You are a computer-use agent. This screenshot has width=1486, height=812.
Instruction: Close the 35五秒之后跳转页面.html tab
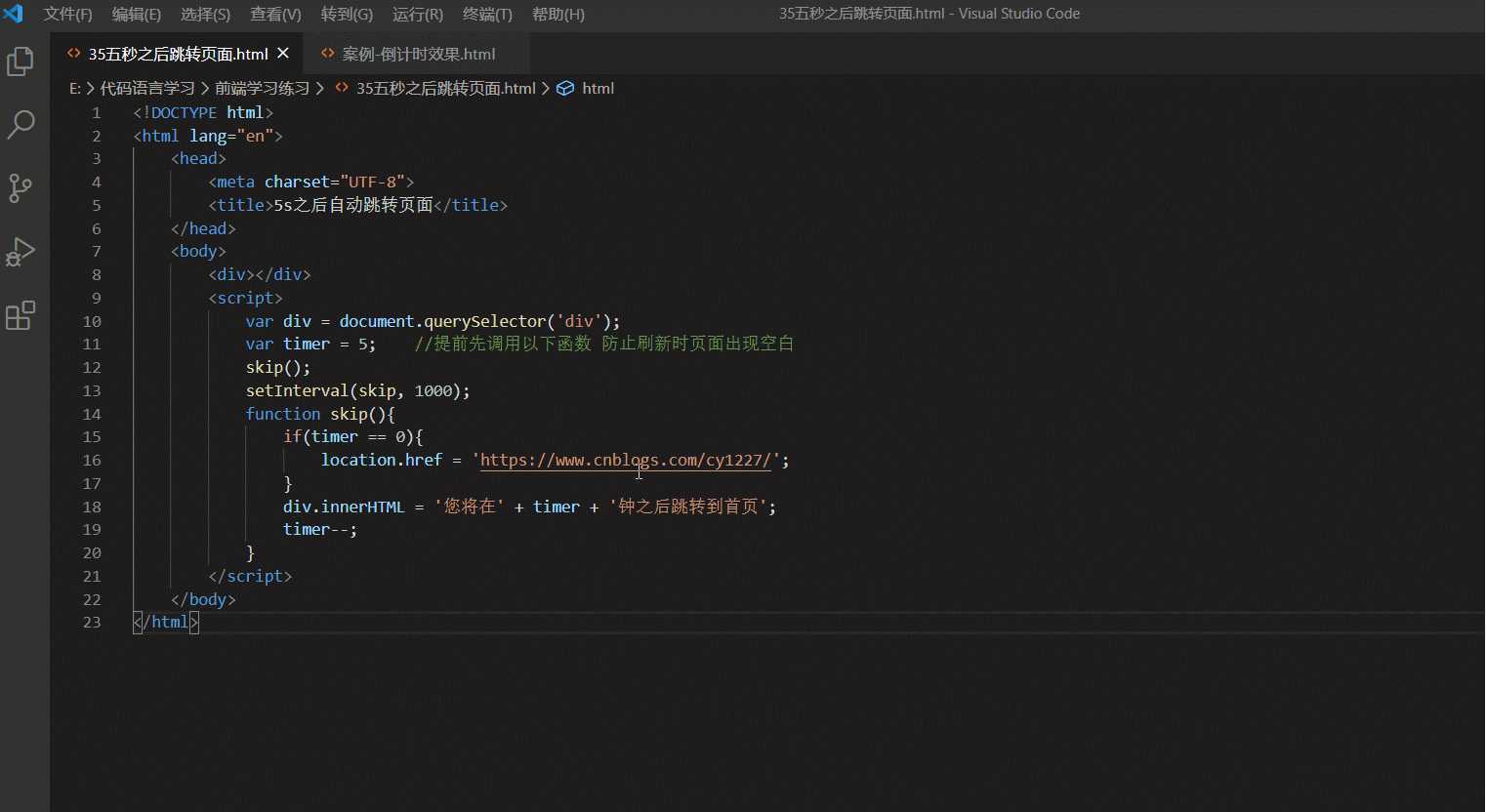click(x=283, y=54)
